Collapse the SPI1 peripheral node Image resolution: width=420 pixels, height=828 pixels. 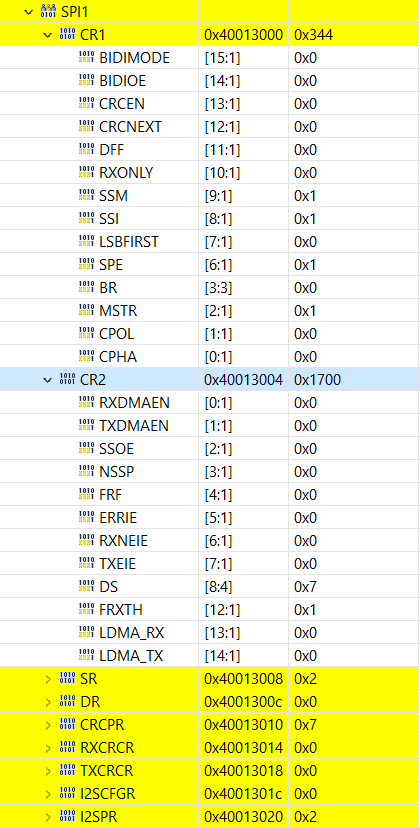(x=29, y=12)
